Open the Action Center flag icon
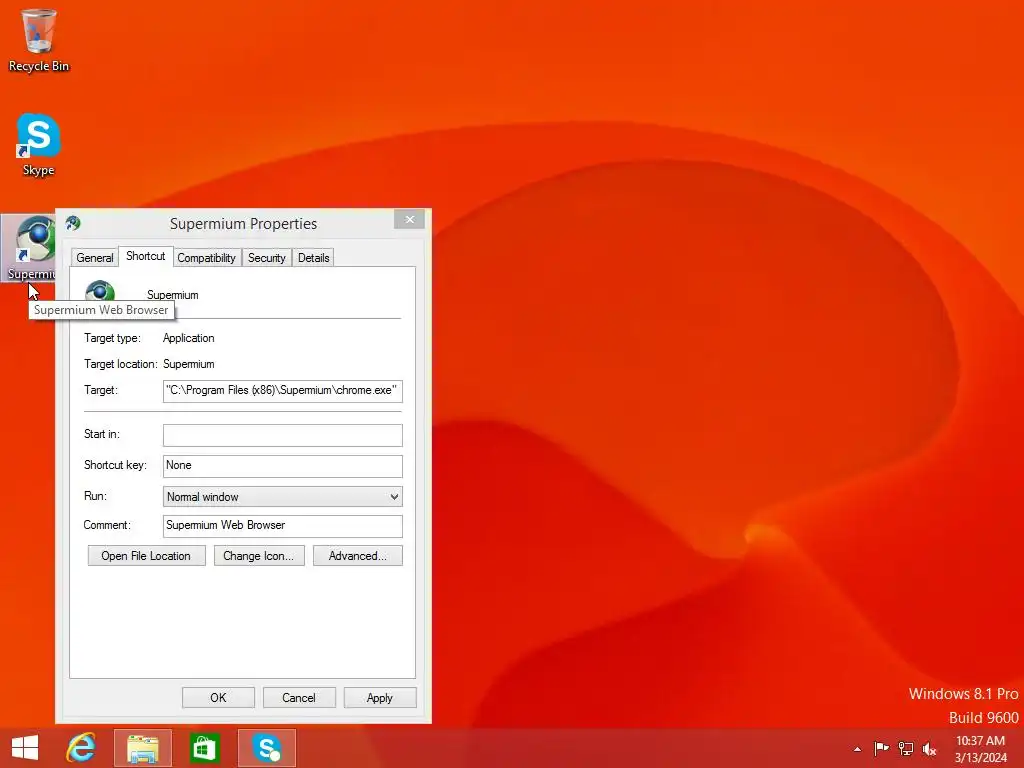Viewport: 1024px width, 768px height. click(881, 748)
